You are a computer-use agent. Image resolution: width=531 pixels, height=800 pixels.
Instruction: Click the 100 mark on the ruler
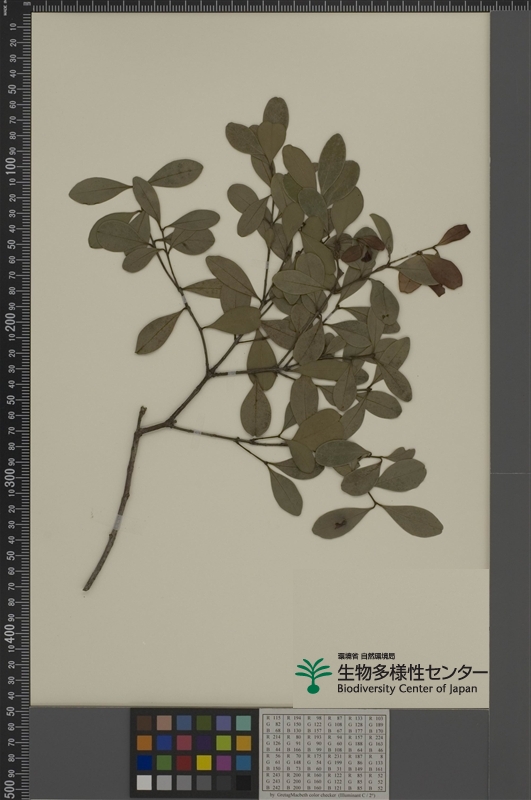10,166
